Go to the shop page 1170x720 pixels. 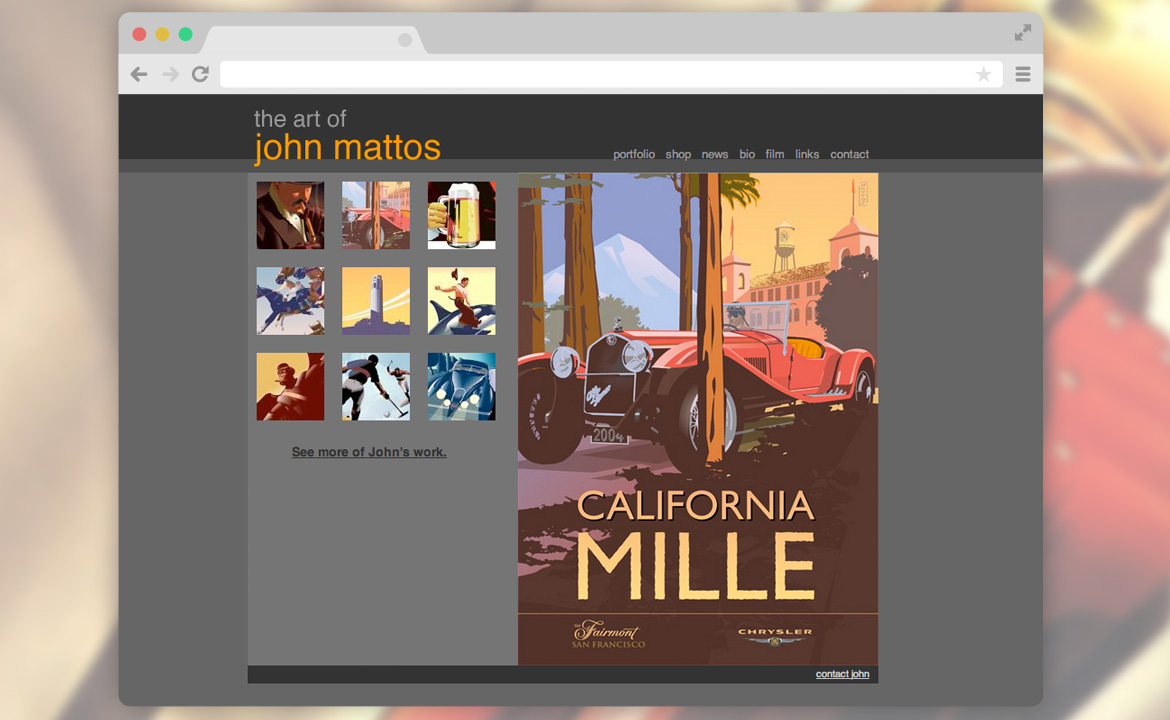[x=678, y=154]
